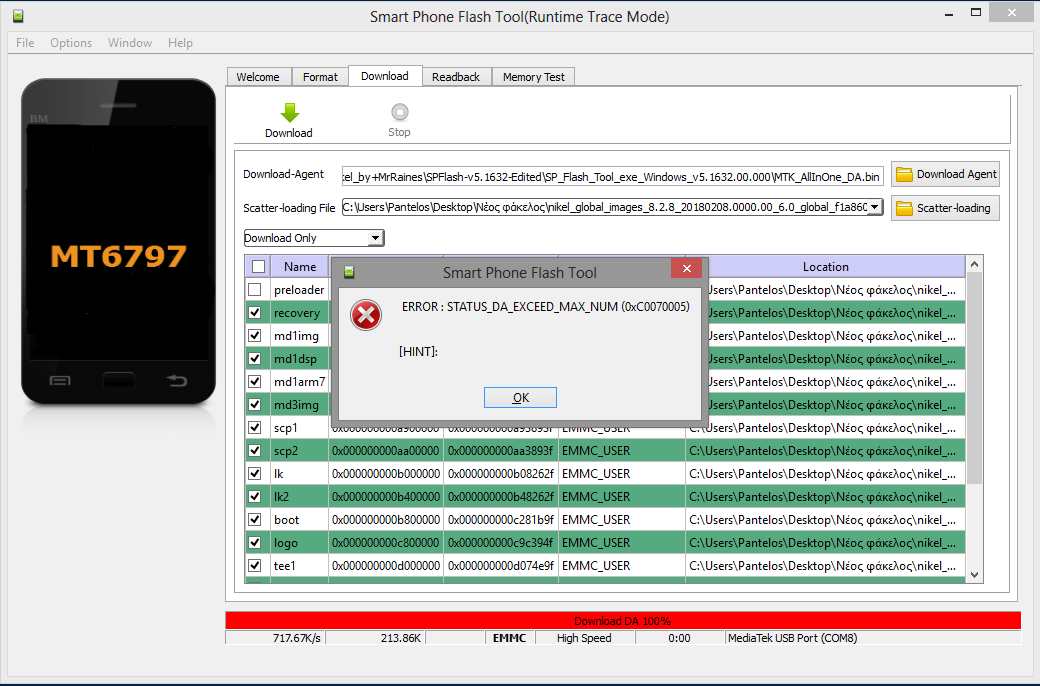
Task: Toggle the select-all checkbox in table header
Action: tap(258, 267)
